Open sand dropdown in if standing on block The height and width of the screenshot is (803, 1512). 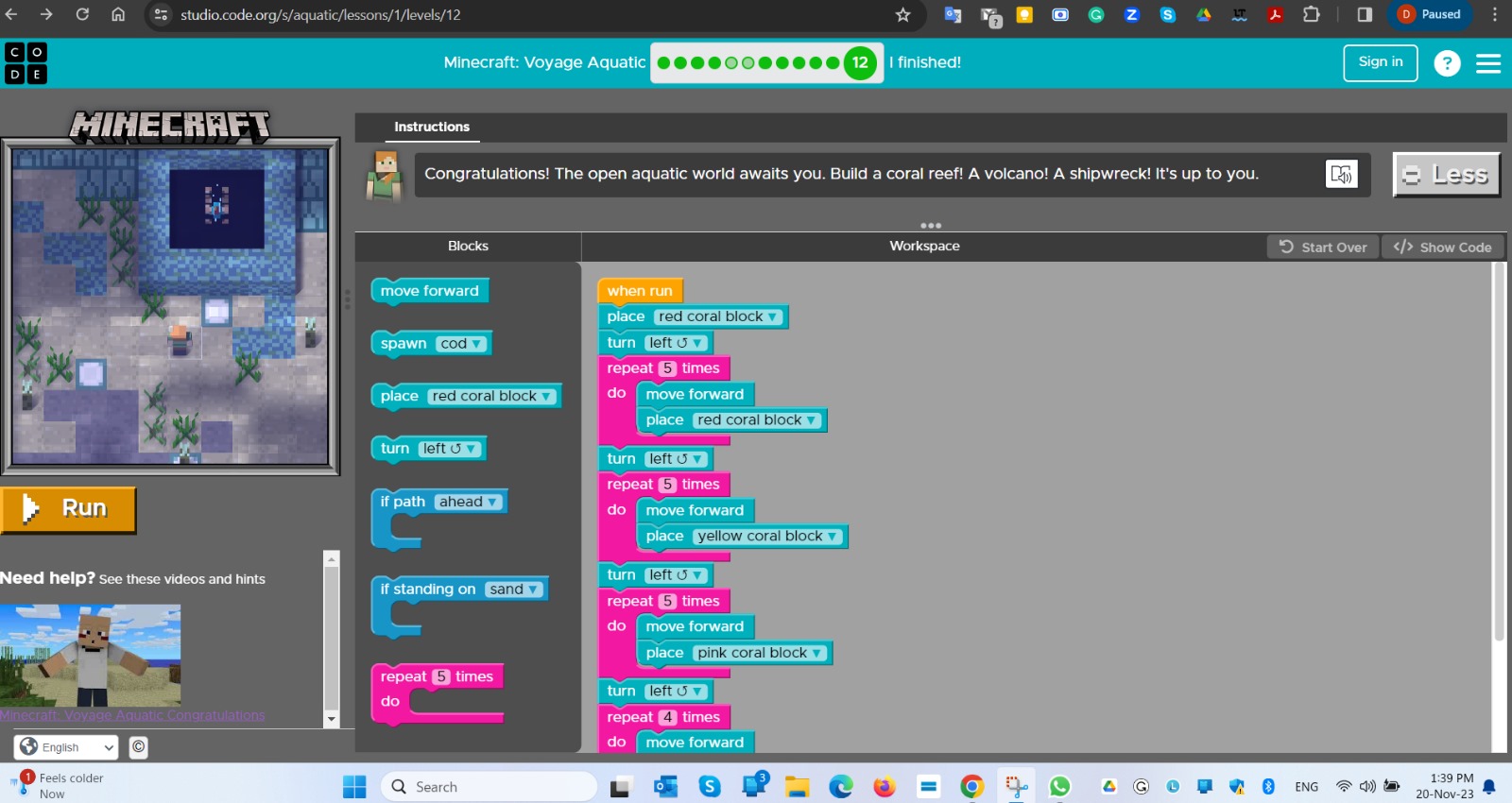513,589
